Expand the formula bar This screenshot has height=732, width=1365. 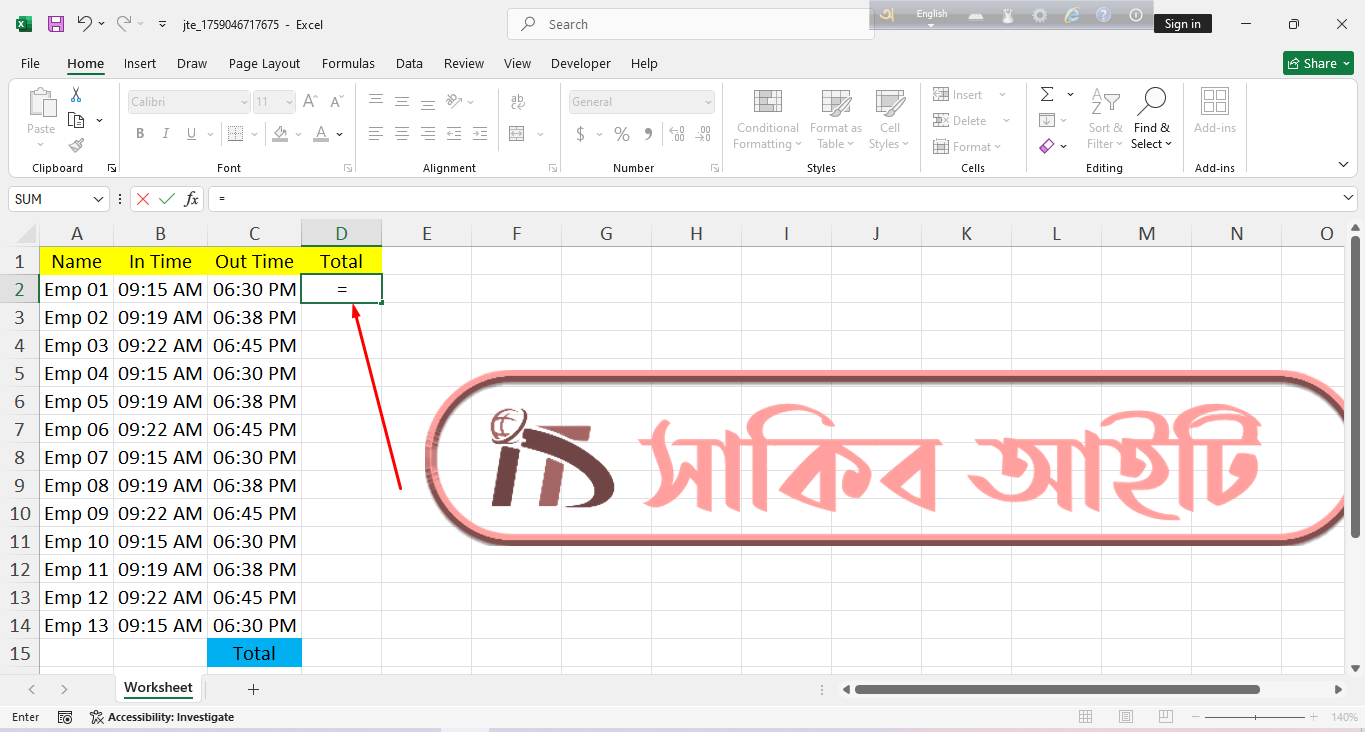pos(1349,199)
